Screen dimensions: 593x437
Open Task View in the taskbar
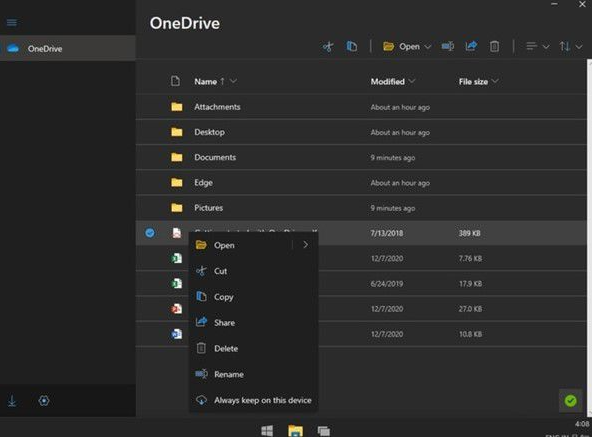pos(324,431)
